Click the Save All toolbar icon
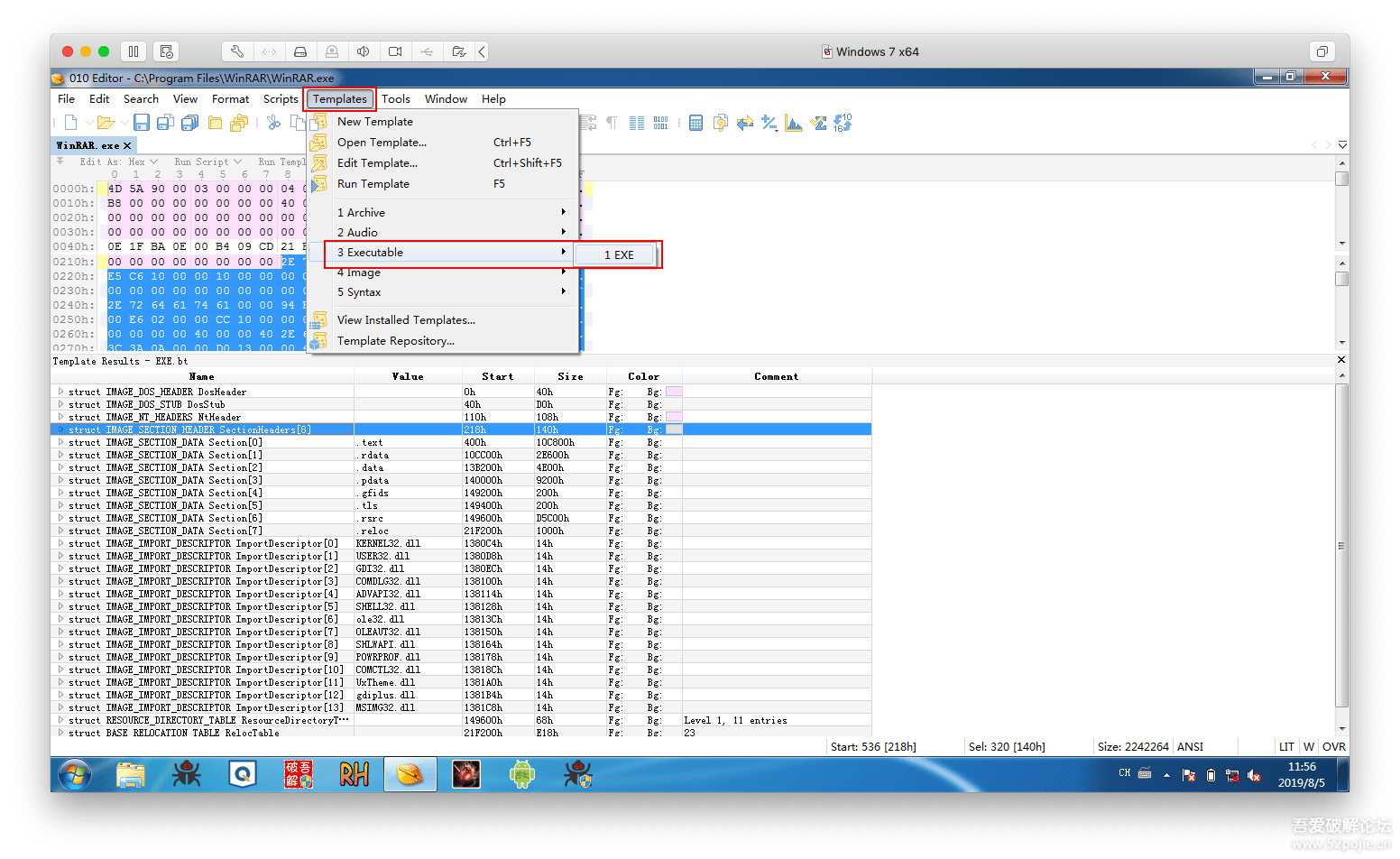 189,123
